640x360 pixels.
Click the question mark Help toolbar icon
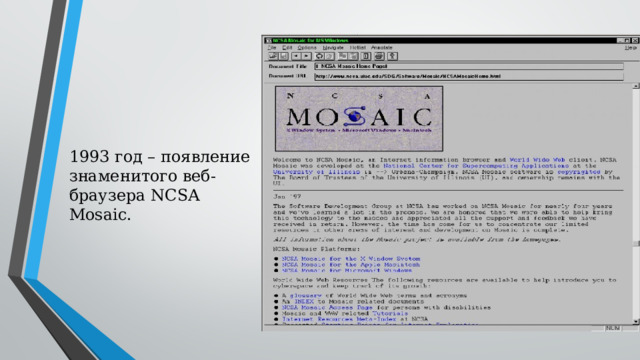[x=392, y=56]
